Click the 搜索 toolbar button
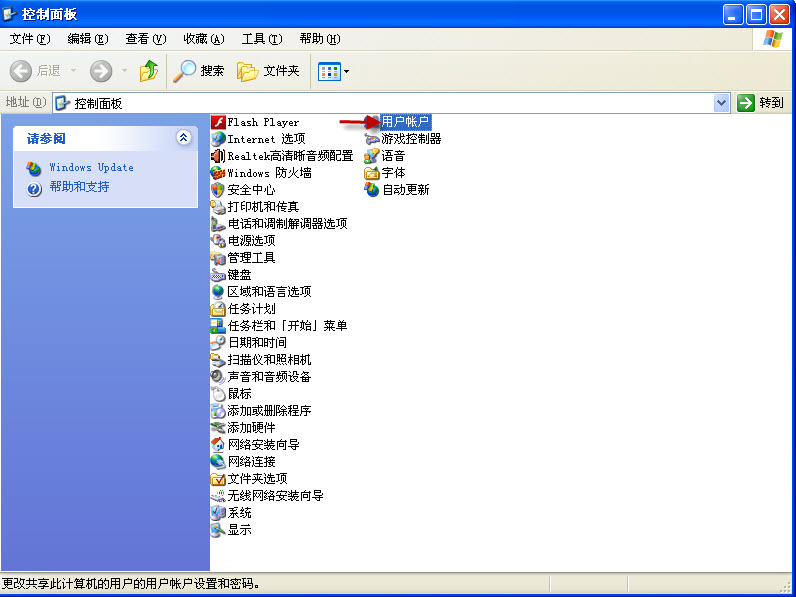This screenshot has height=597, width=796. (x=198, y=71)
